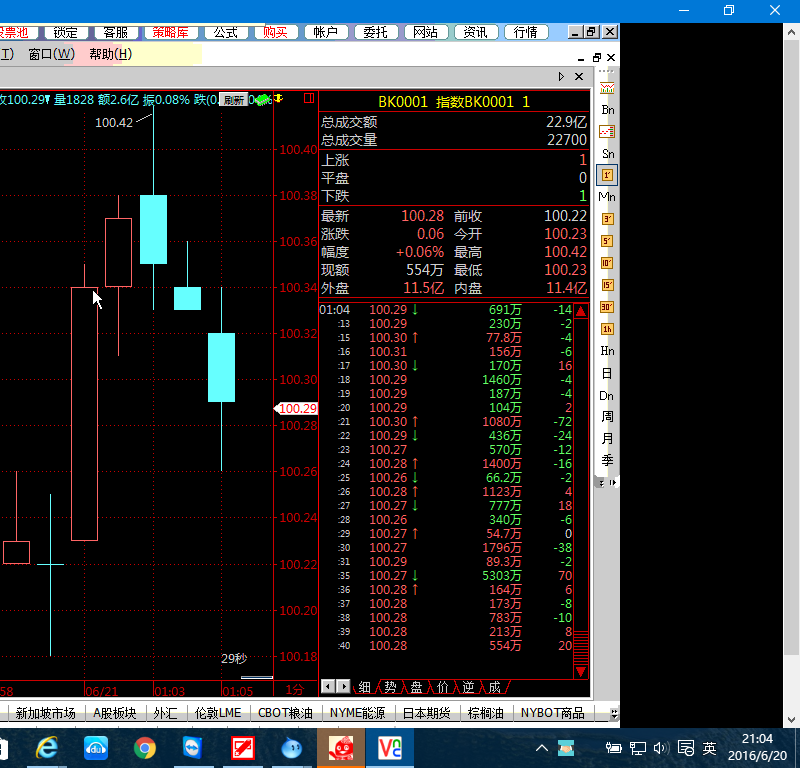This screenshot has height=768, width=800.
Task: Select the 周 (weekly) period option
Action: pos(607,416)
